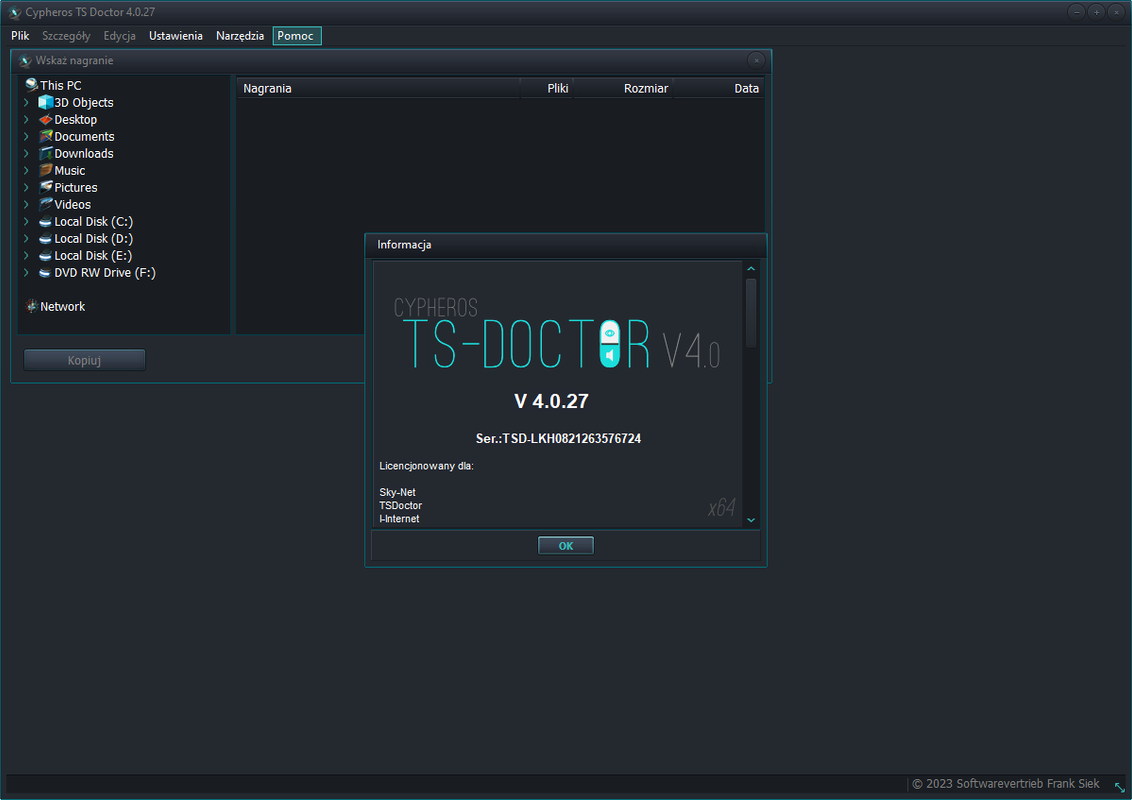Image resolution: width=1132 pixels, height=800 pixels.
Task: Select the Downloads label in tree
Action: pyautogui.click(x=84, y=153)
